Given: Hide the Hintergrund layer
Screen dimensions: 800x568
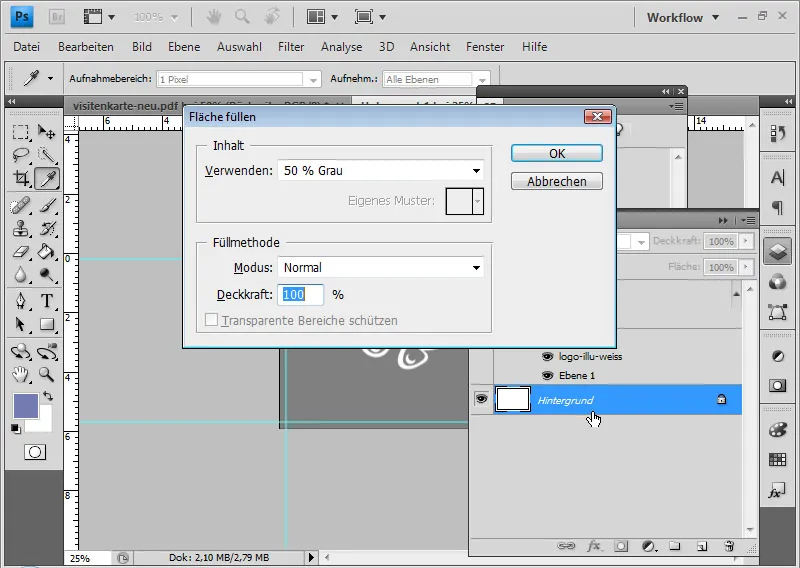Looking at the screenshot, I should pos(481,398).
